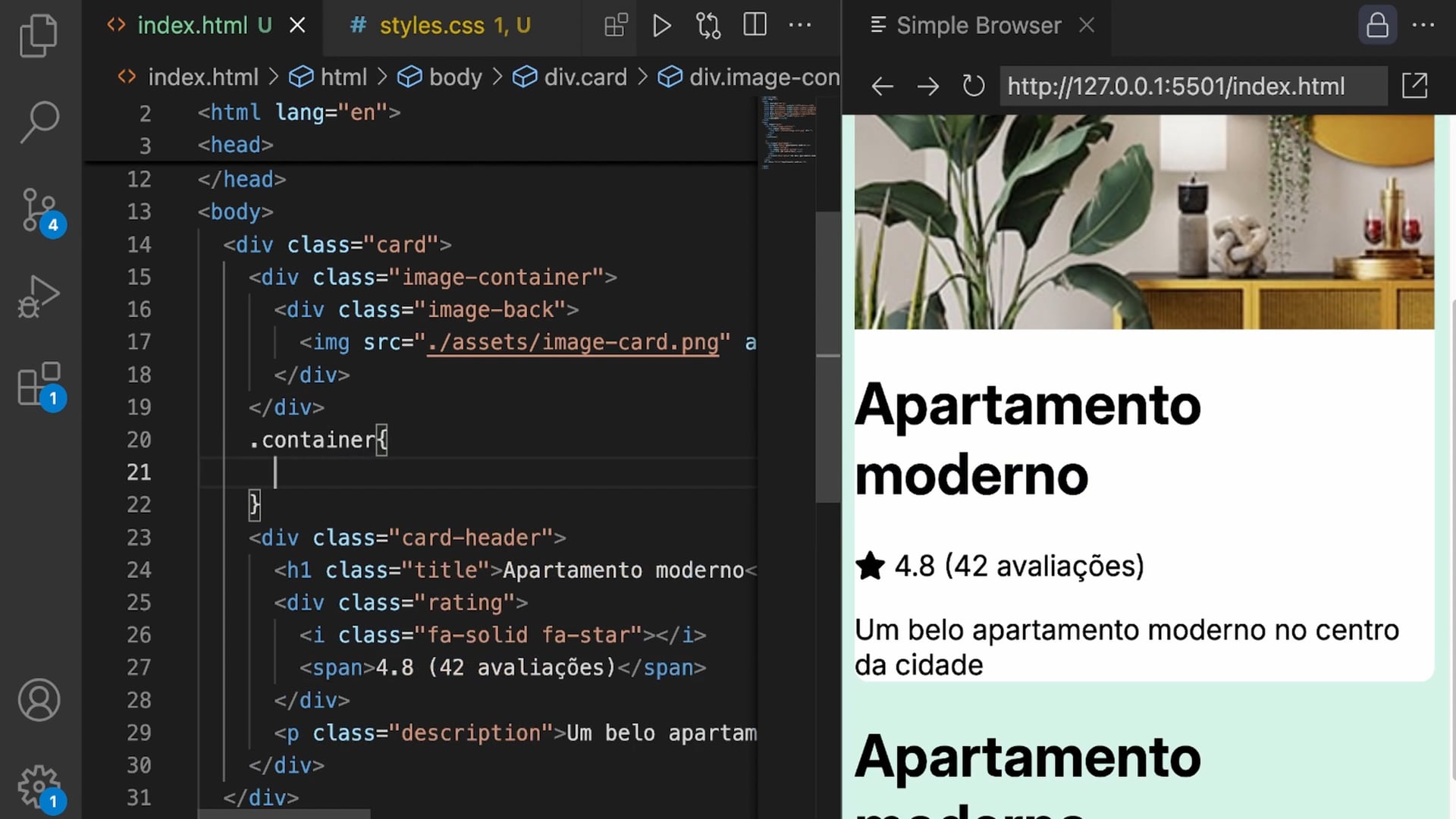Open Source Control view in sidebar

38,210
